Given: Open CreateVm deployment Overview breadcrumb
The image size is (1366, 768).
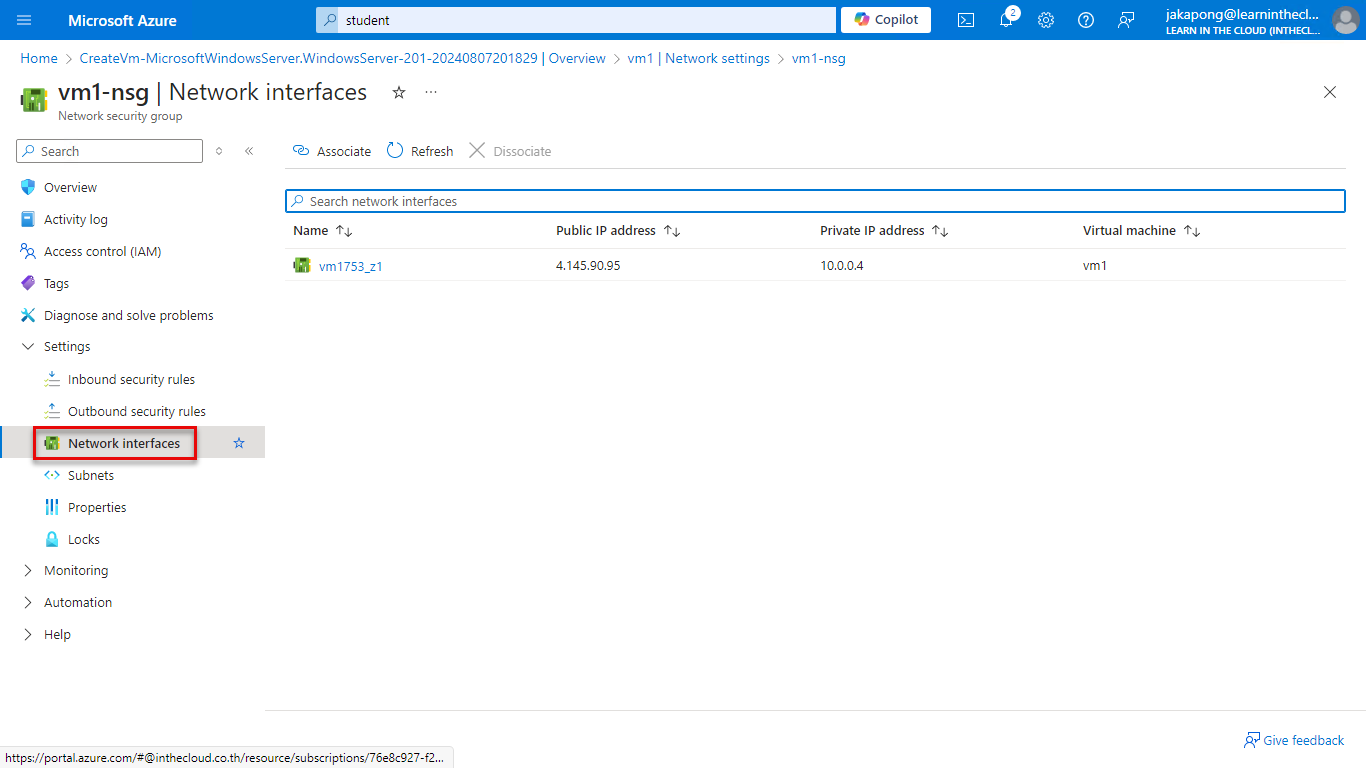Looking at the screenshot, I should point(343,58).
